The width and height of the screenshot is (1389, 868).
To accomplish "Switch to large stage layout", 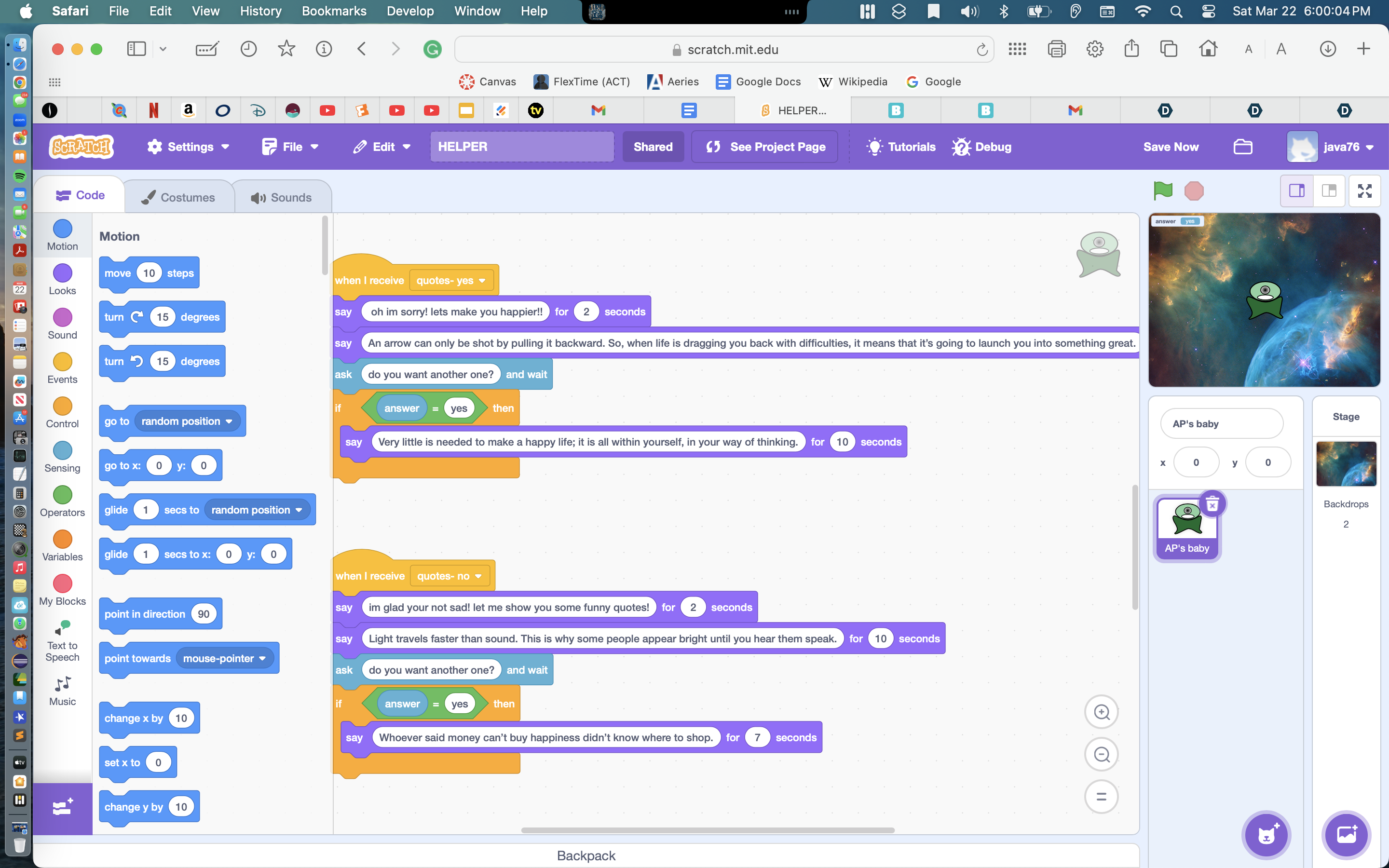I will pyautogui.click(x=1329, y=190).
